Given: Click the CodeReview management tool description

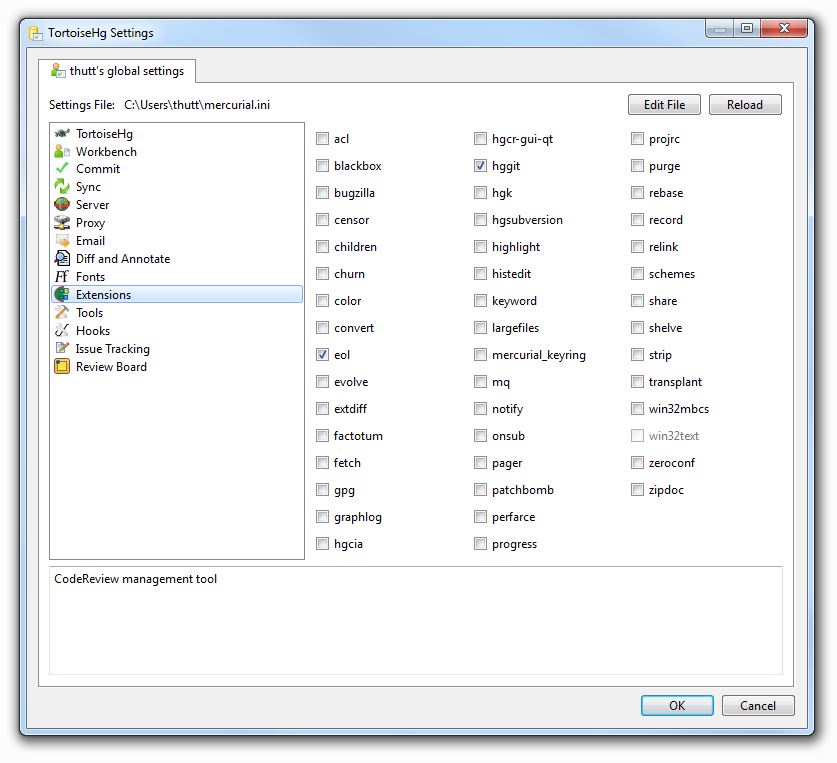Looking at the screenshot, I should click(x=136, y=579).
